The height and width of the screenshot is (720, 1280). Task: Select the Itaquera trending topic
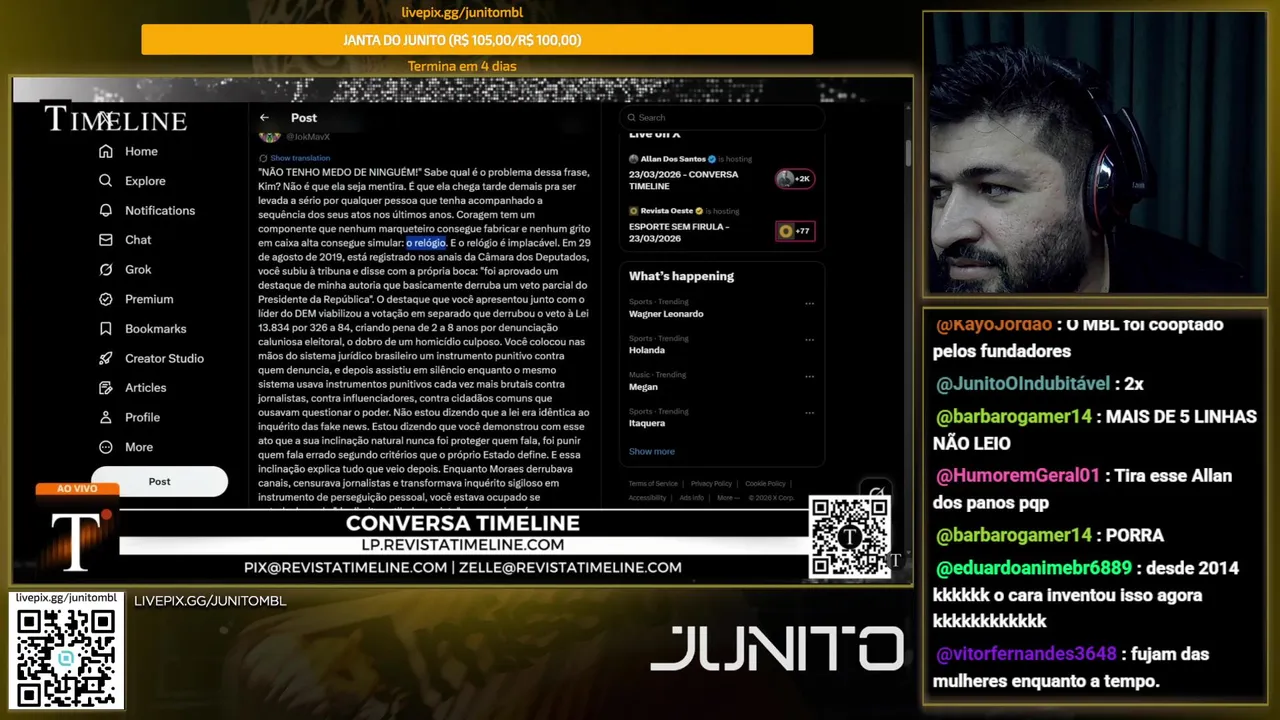click(647, 423)
